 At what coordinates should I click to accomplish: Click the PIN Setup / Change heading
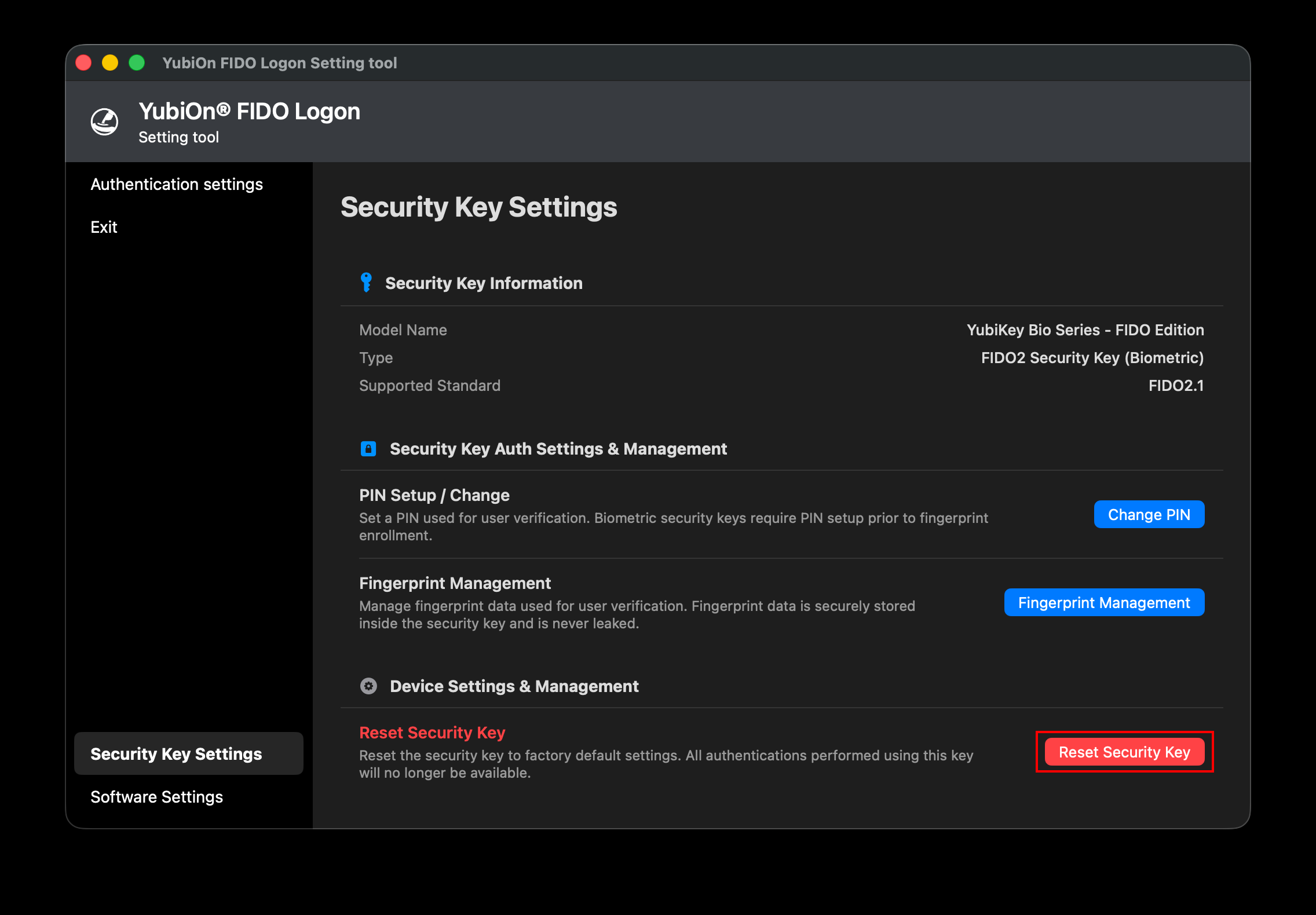tap(434, 495)
